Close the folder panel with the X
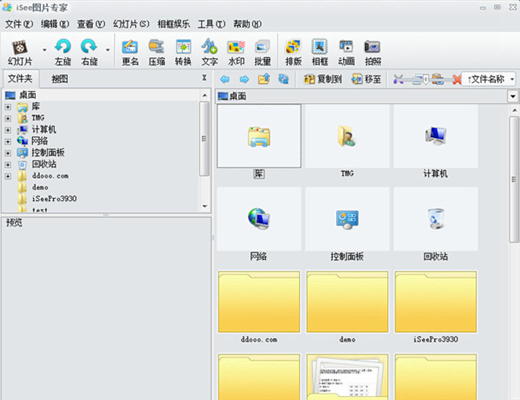The image size is (520, 400). [x=204, y=78]
